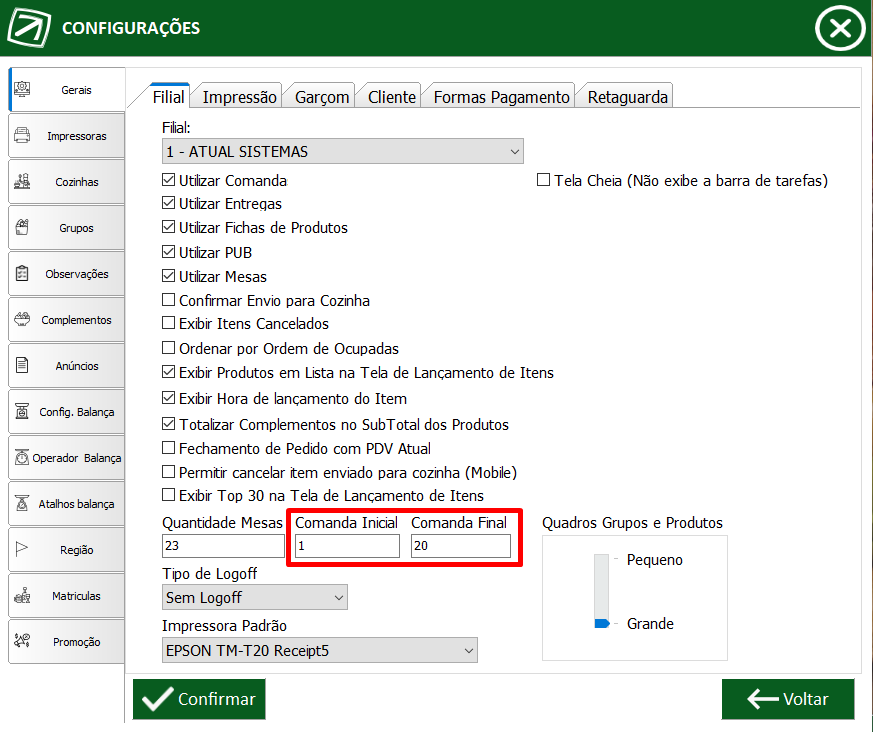Switch to the Impressão tab
Screen dimensions: 873x732
pyautogui.click(x=239, y=97)
